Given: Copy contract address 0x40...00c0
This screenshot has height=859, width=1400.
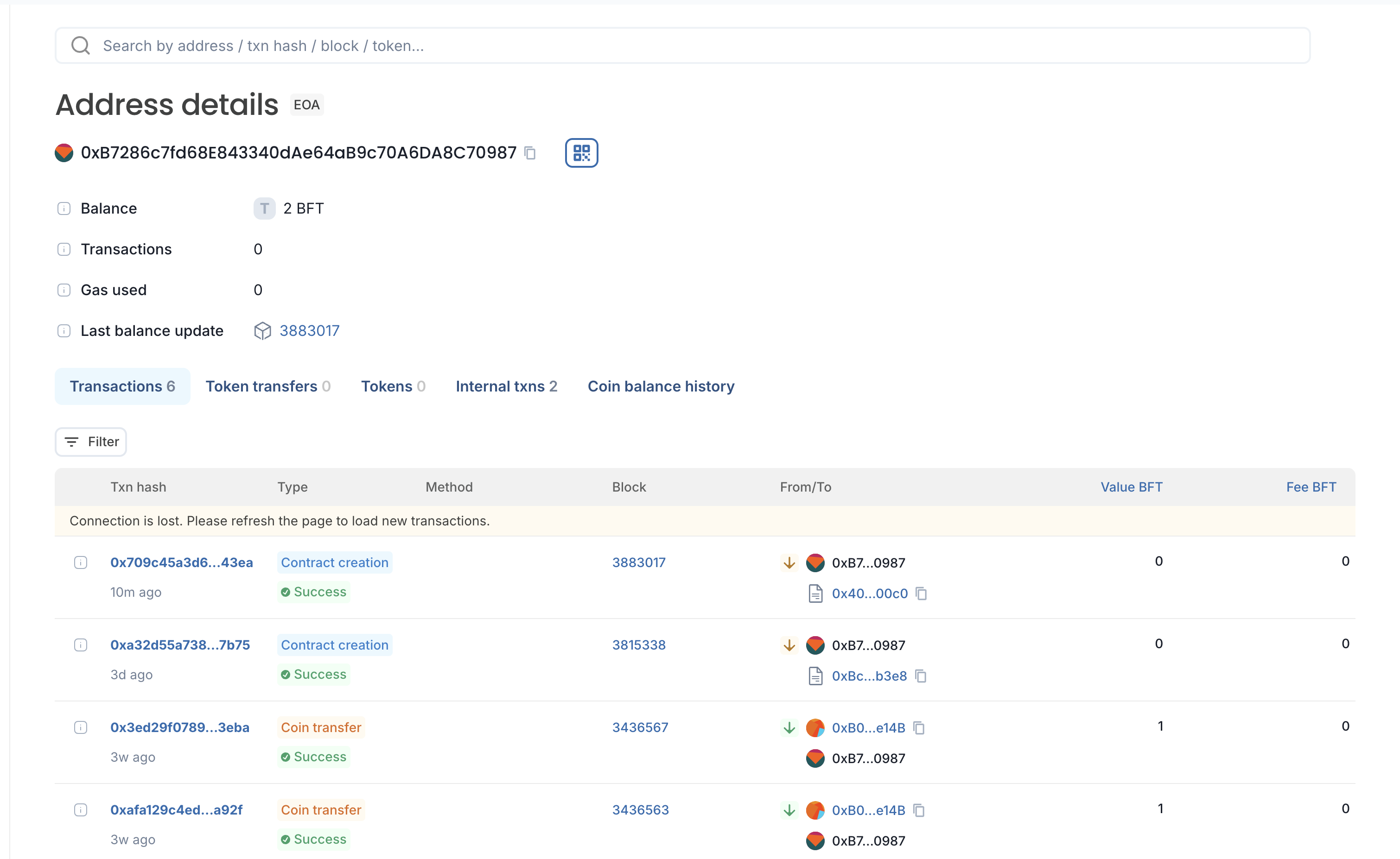Looking at the screenshot, I should (x=922, y=594).
